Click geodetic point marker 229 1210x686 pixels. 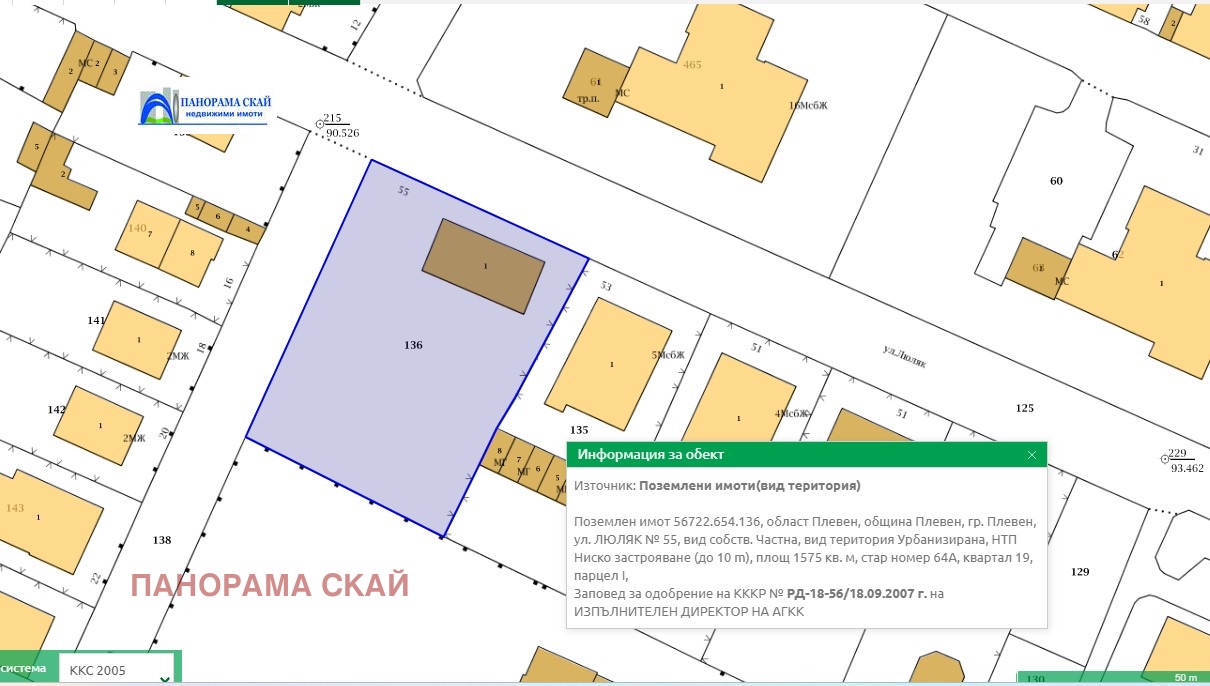pyautogui.click(x=1164, y=459)
